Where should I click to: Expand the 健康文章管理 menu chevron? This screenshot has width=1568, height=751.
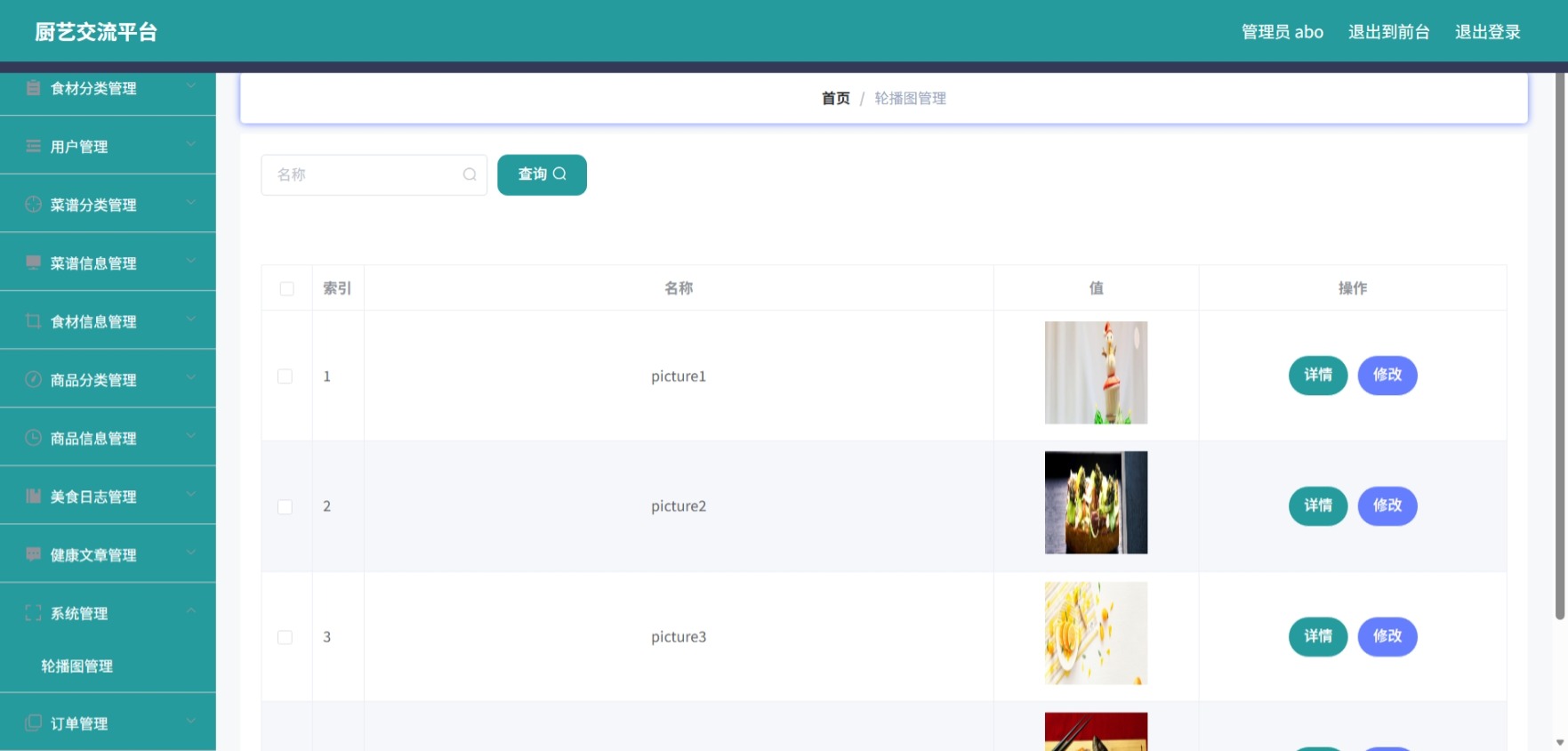coord(190,553)
